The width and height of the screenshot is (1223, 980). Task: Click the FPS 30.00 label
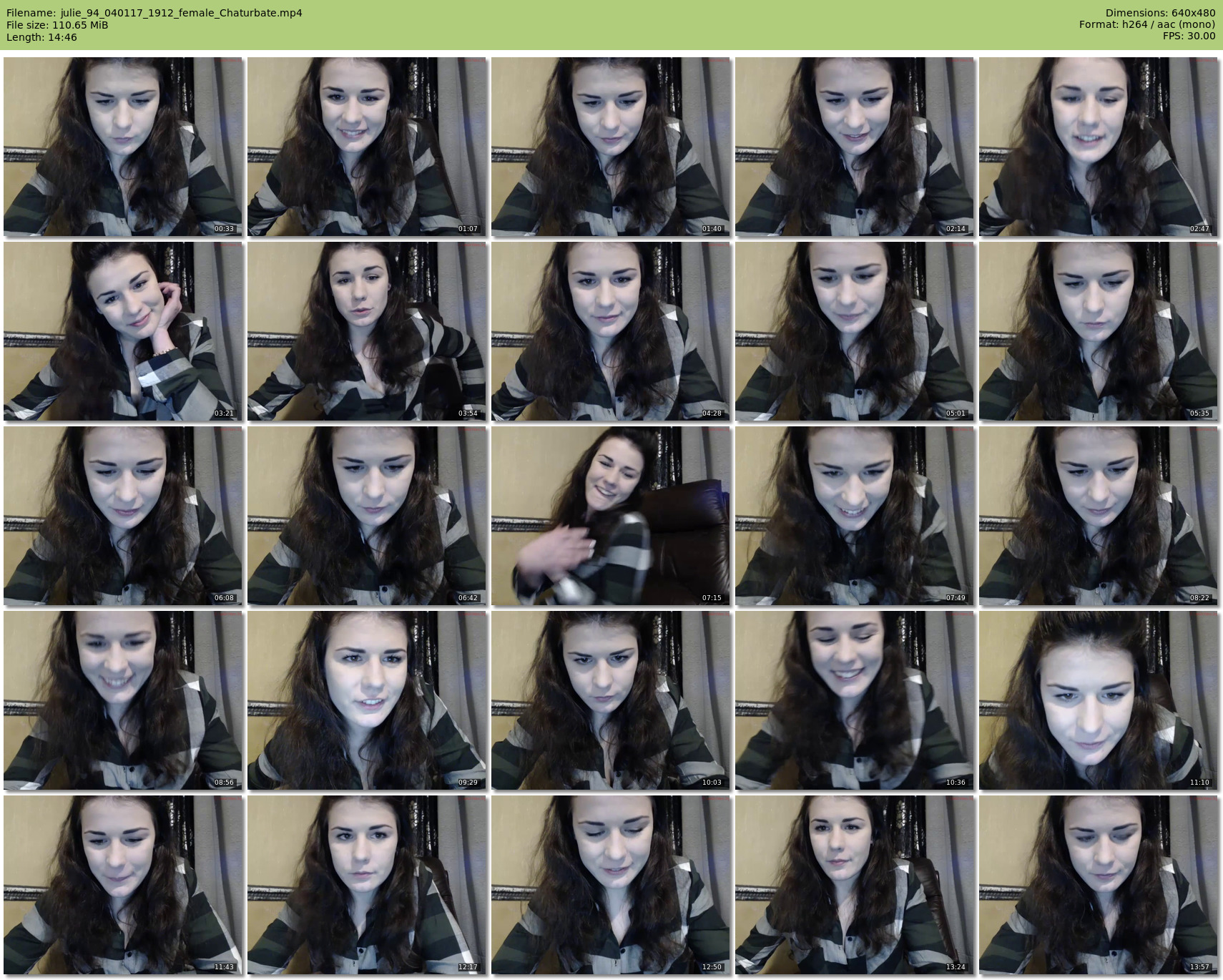pyautogui.click(x=1189, y=36)
